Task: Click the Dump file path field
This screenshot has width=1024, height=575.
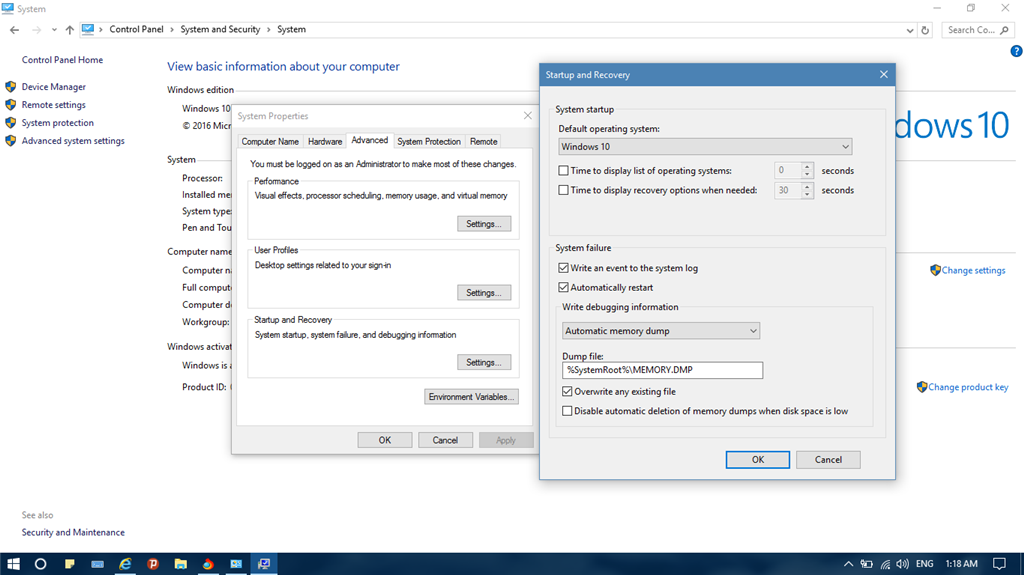Action: [662, 370]
